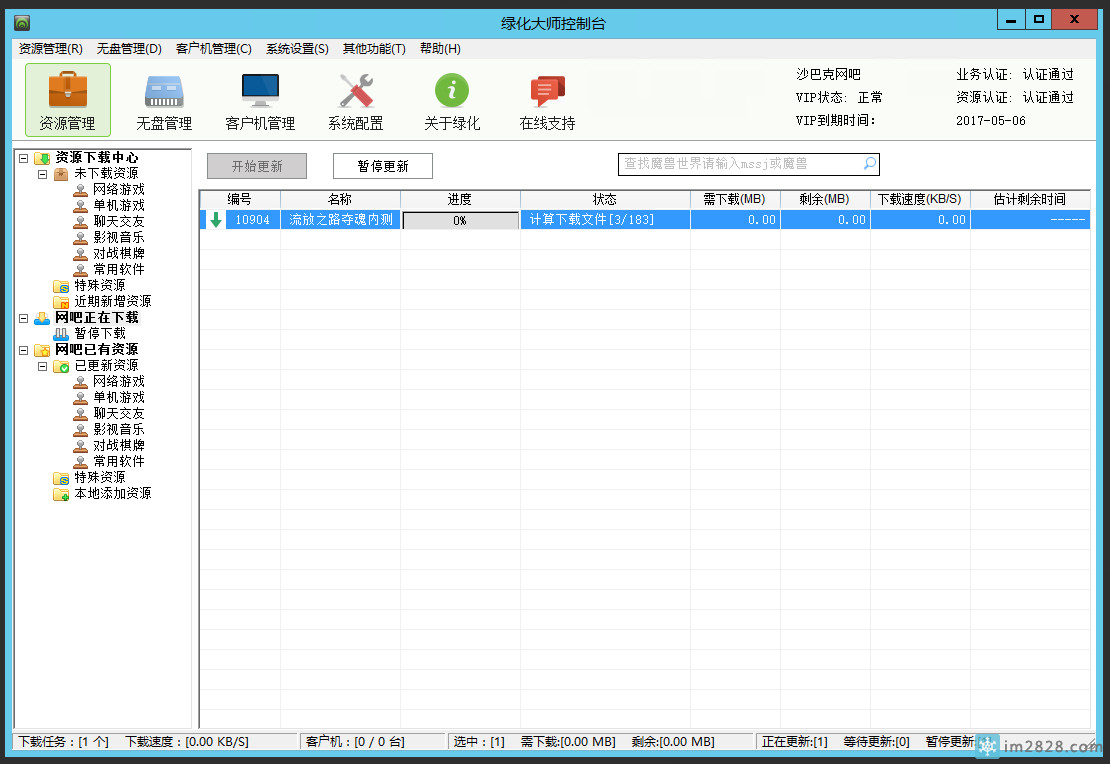
Task: Open the 客户机管理 monitor icon
Action: pos(260,91)
